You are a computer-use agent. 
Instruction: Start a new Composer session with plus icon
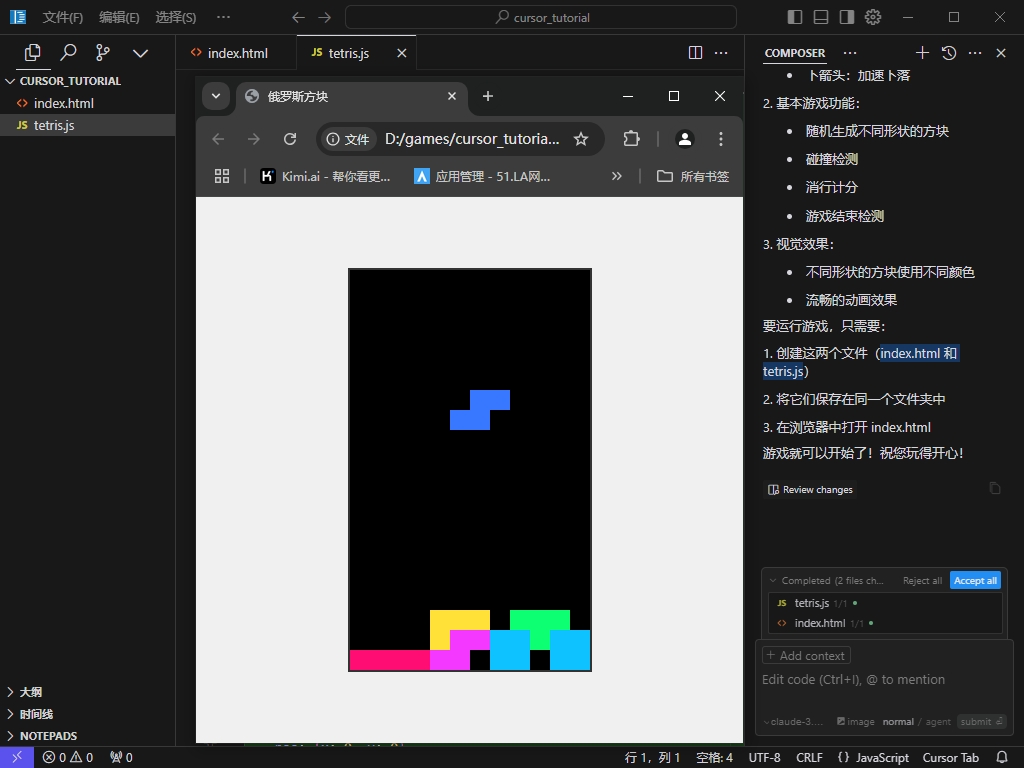pos(922,53)
